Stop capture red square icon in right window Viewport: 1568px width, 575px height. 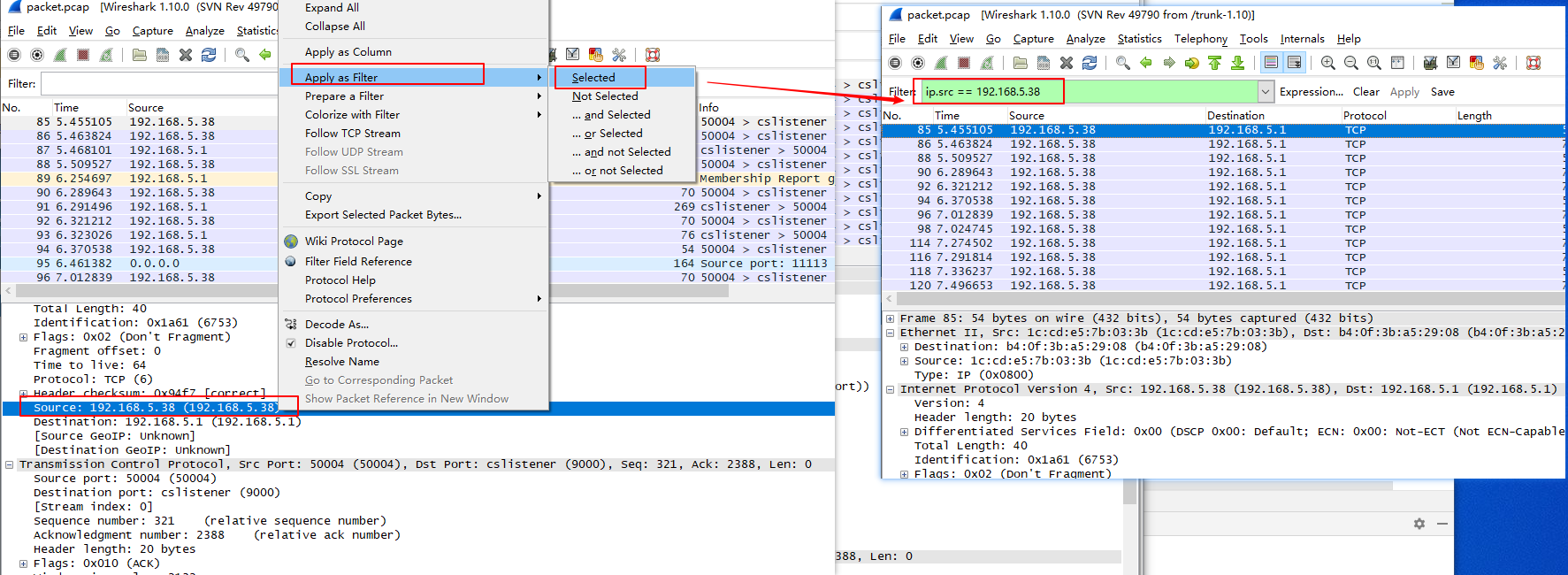[x=964, y=63]
